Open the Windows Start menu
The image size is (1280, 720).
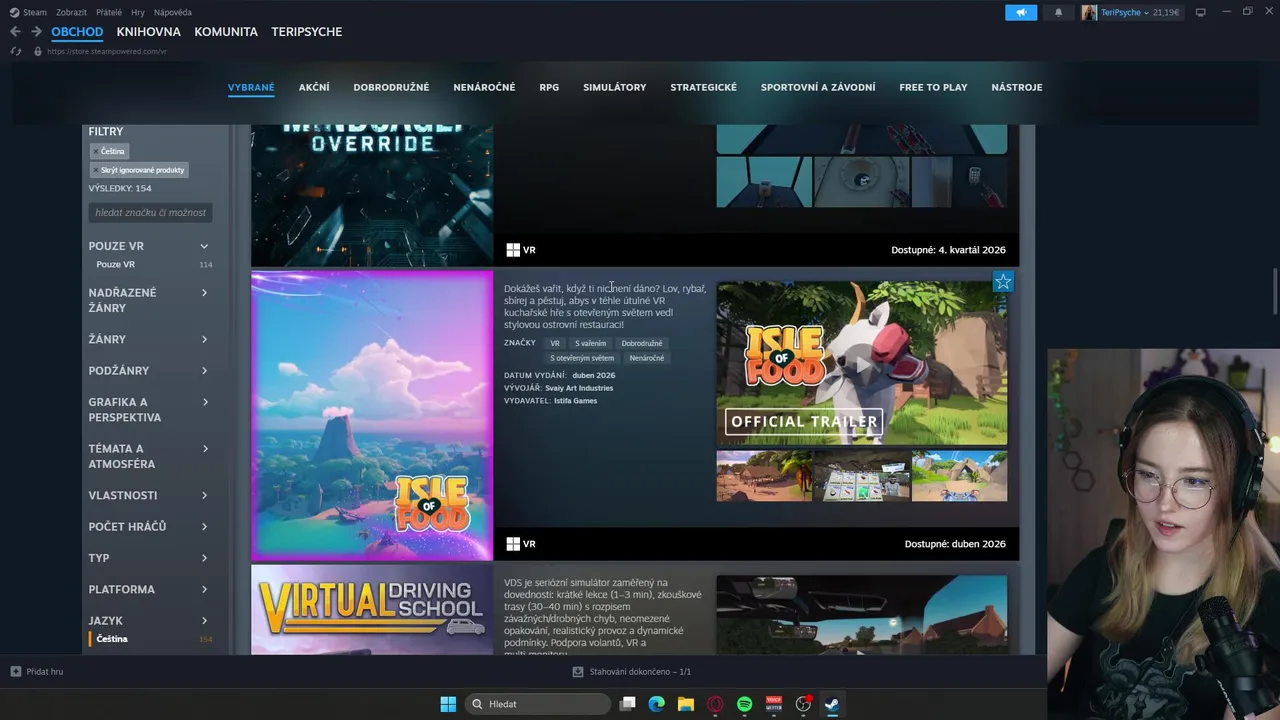coord(448,704)
